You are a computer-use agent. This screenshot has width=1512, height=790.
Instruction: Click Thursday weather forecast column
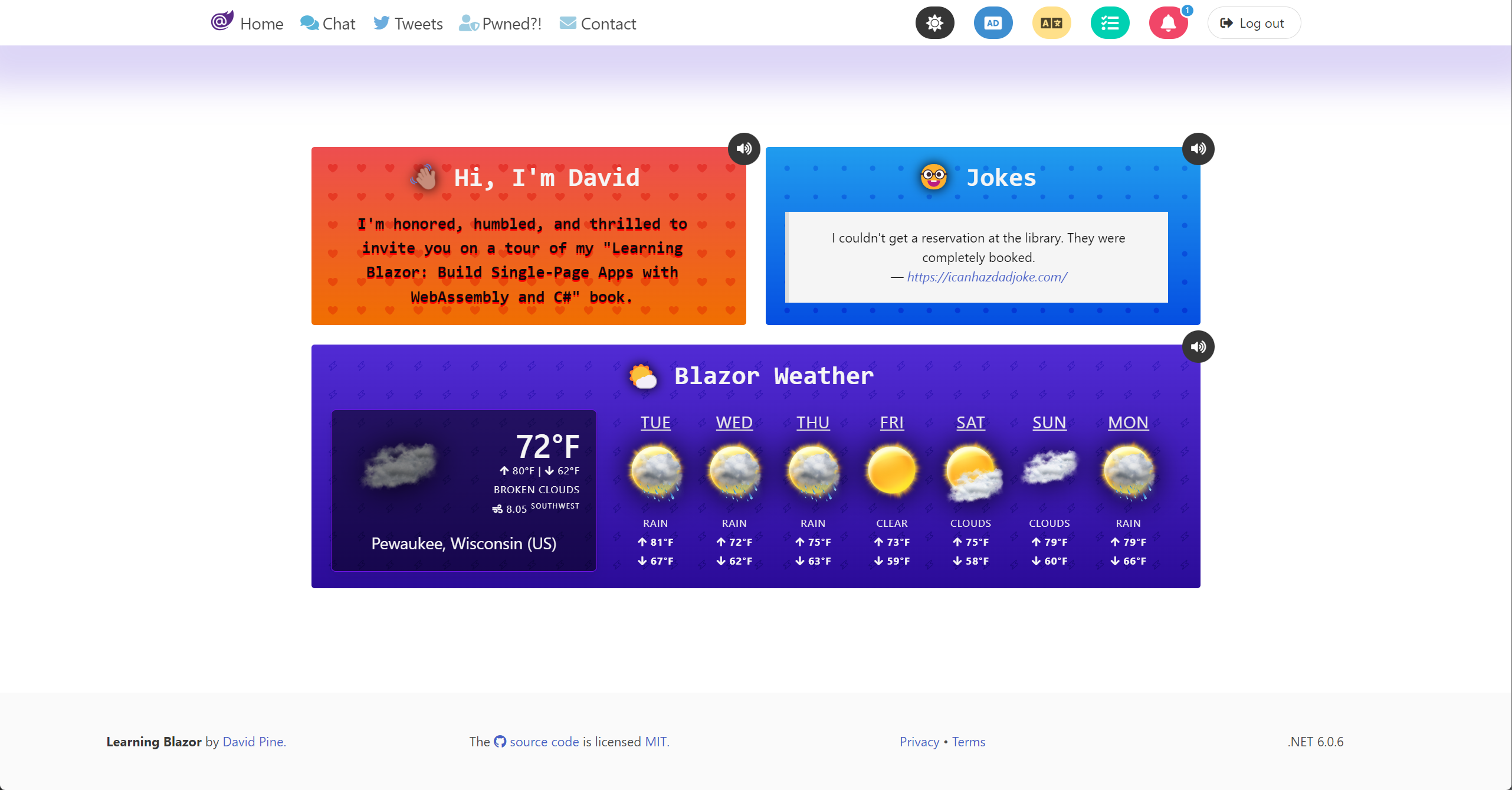812,490
